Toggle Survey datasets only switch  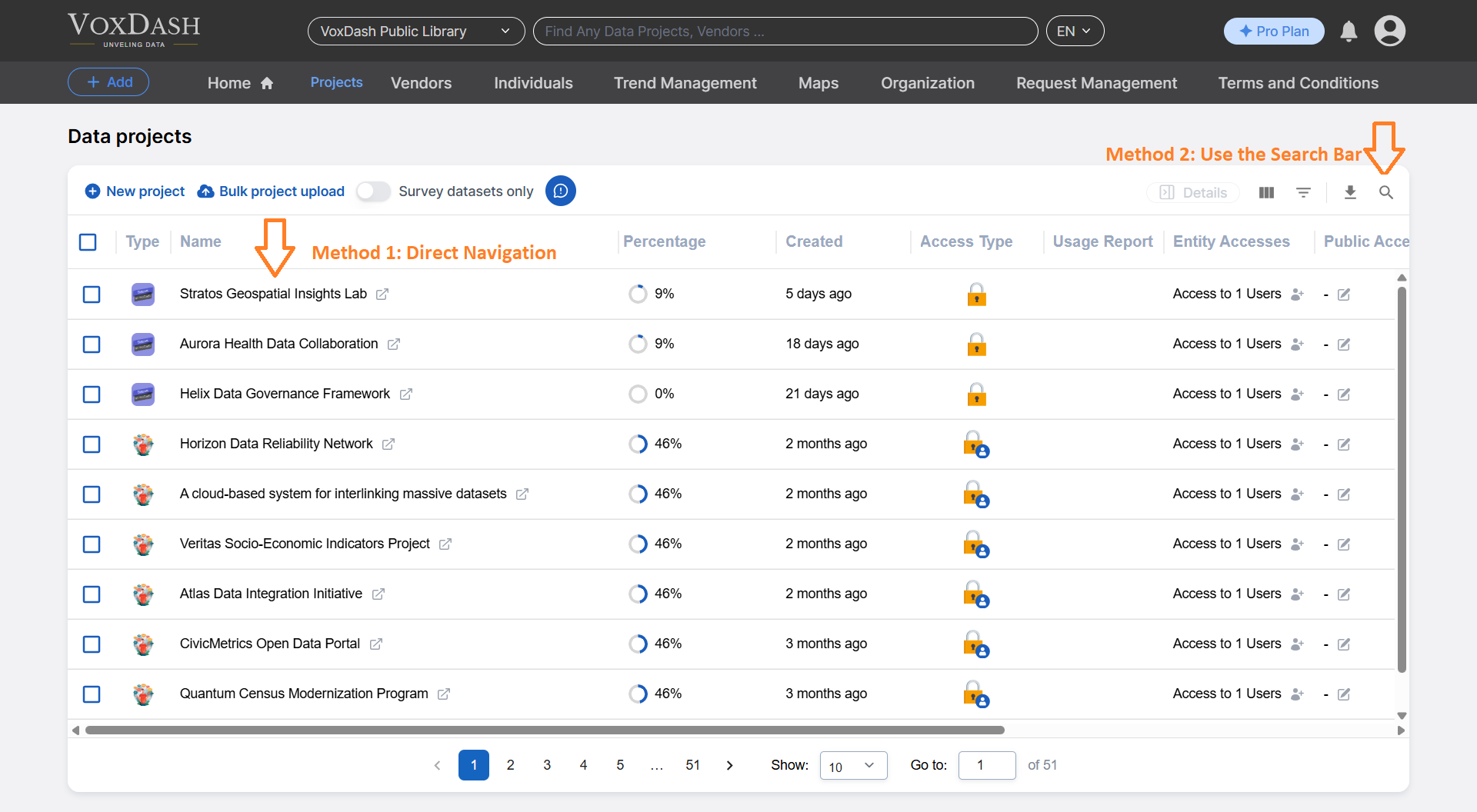pos(373,191)
